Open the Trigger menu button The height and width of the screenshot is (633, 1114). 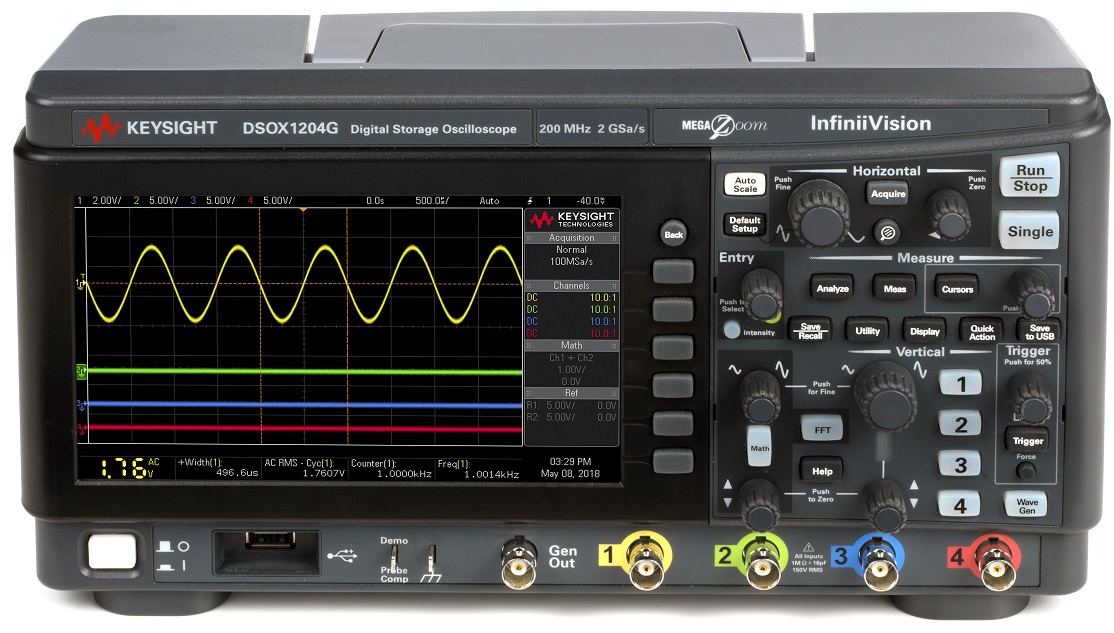coord(1027,440)
